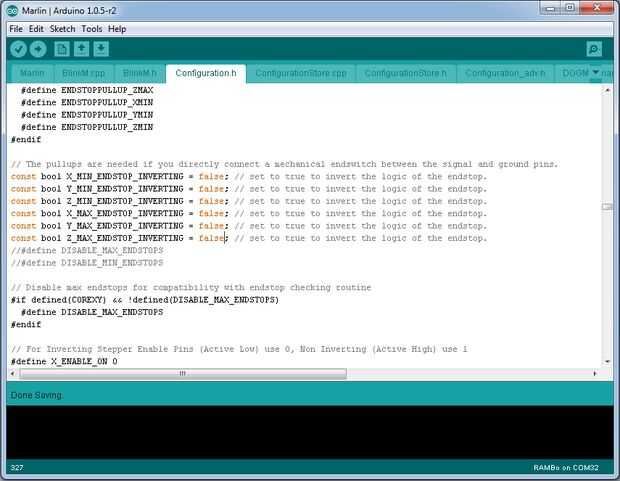Switch to the Configuration_adv.h tab

pos(505,74)
